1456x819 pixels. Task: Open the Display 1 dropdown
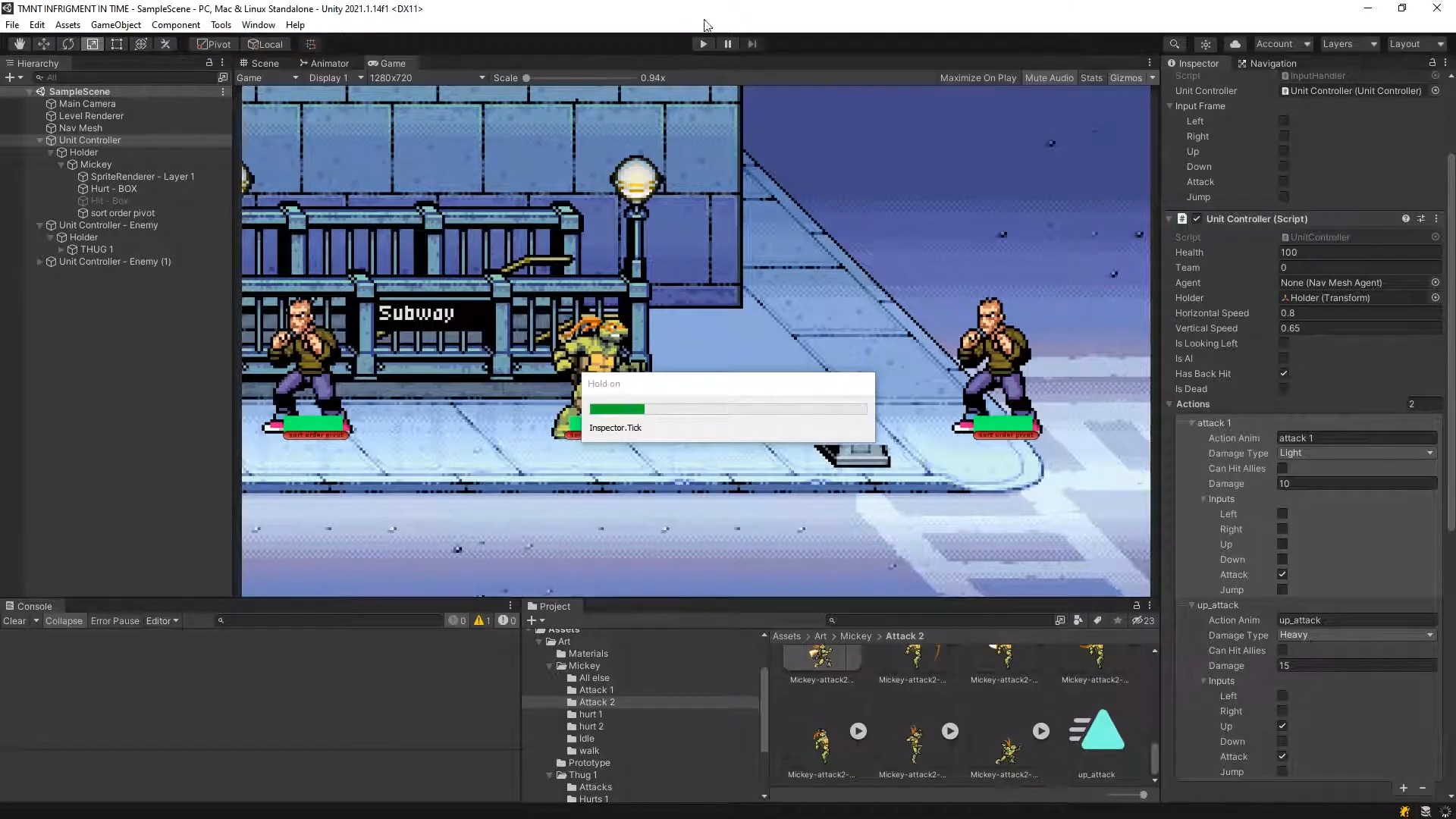tap(336, 78)
